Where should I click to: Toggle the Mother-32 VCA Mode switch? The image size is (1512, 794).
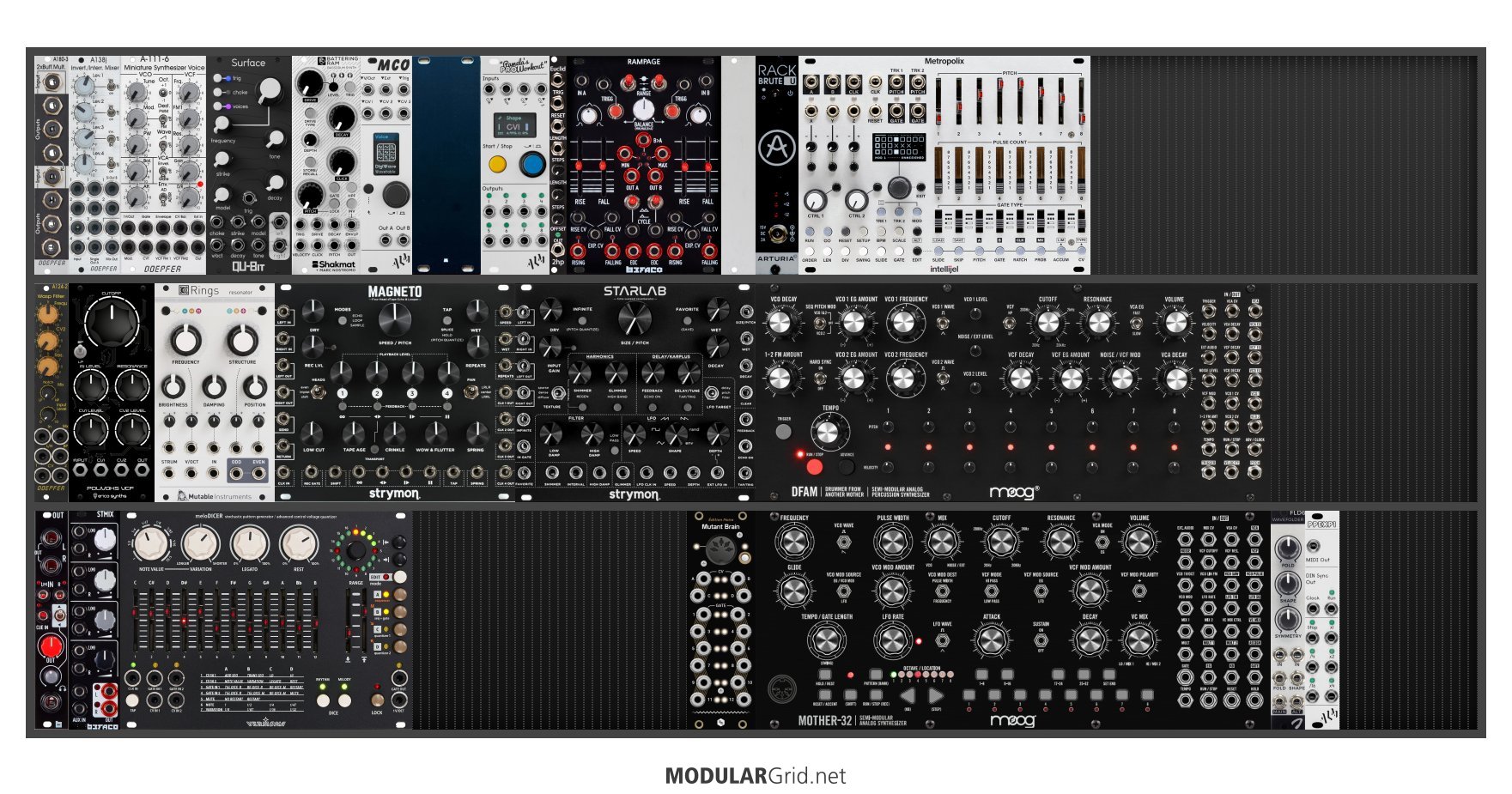[x=1102, y=543]
